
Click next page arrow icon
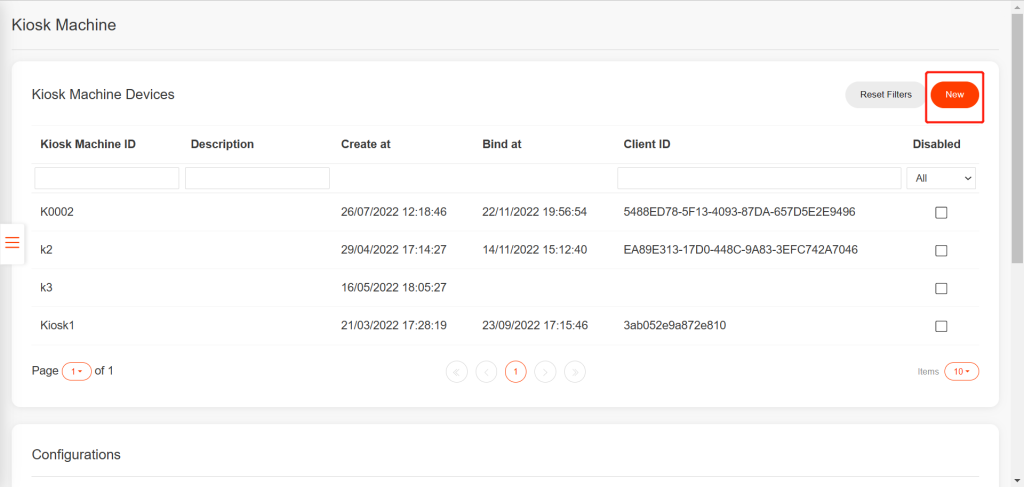[x=545, y=371]
